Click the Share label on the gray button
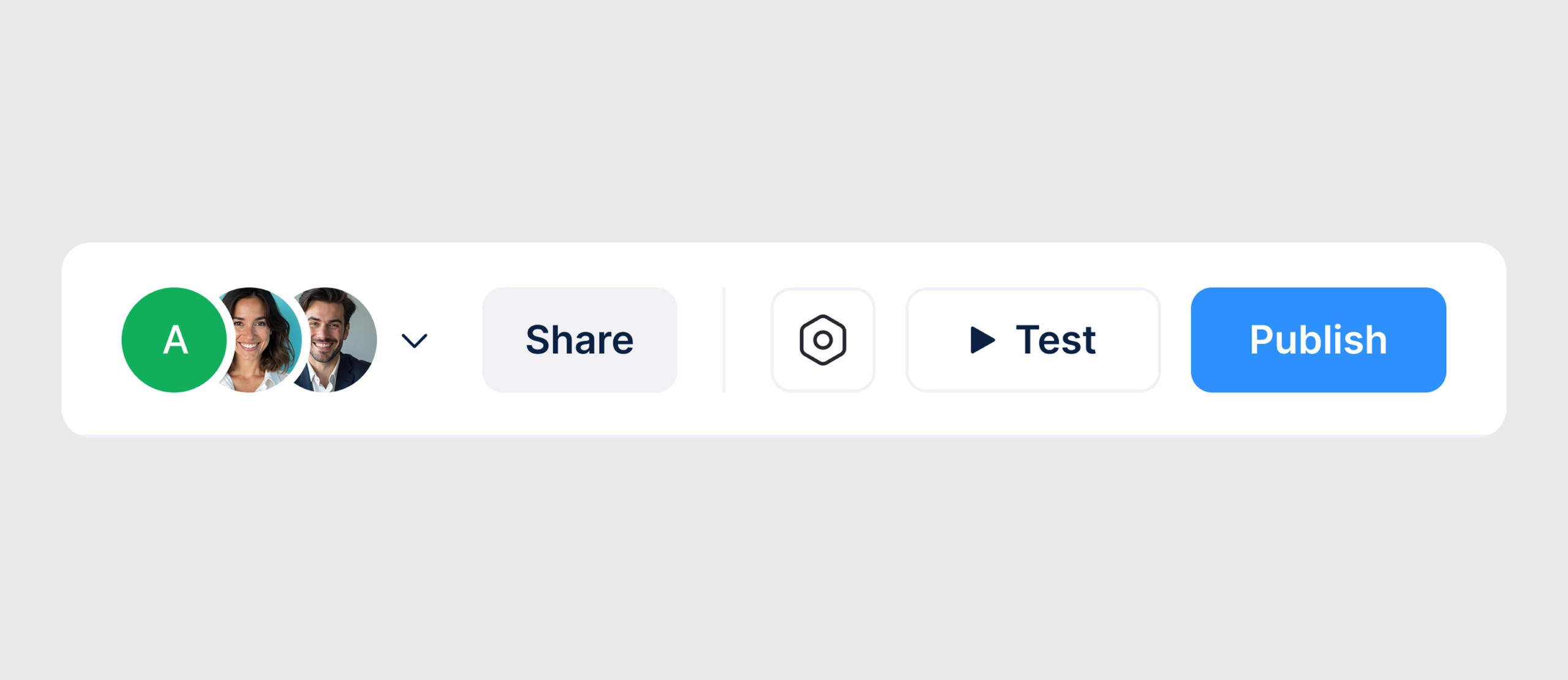The height and width of the screenshot is (680, 1568). [x=579, y=340]
